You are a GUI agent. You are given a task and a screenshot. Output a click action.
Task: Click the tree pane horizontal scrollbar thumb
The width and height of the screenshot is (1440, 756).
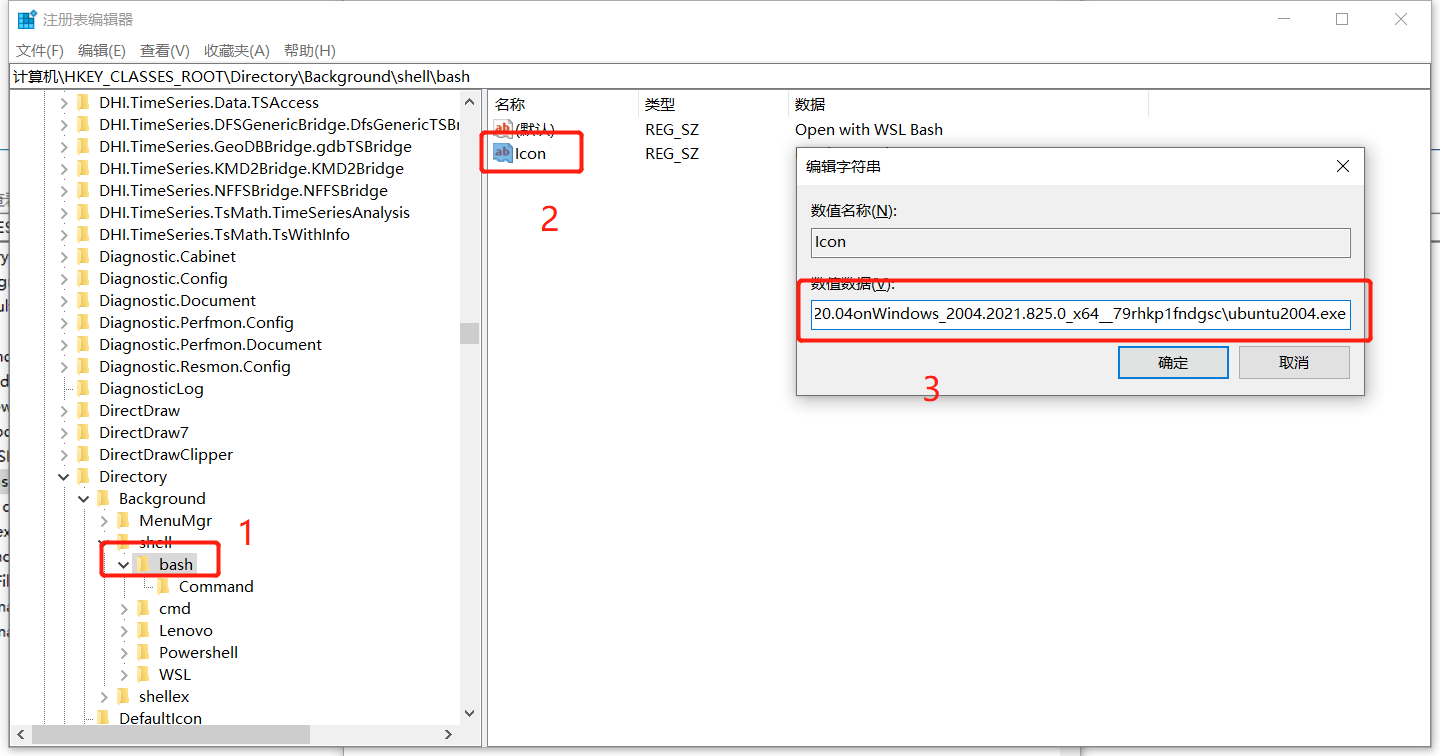[170, 734]
